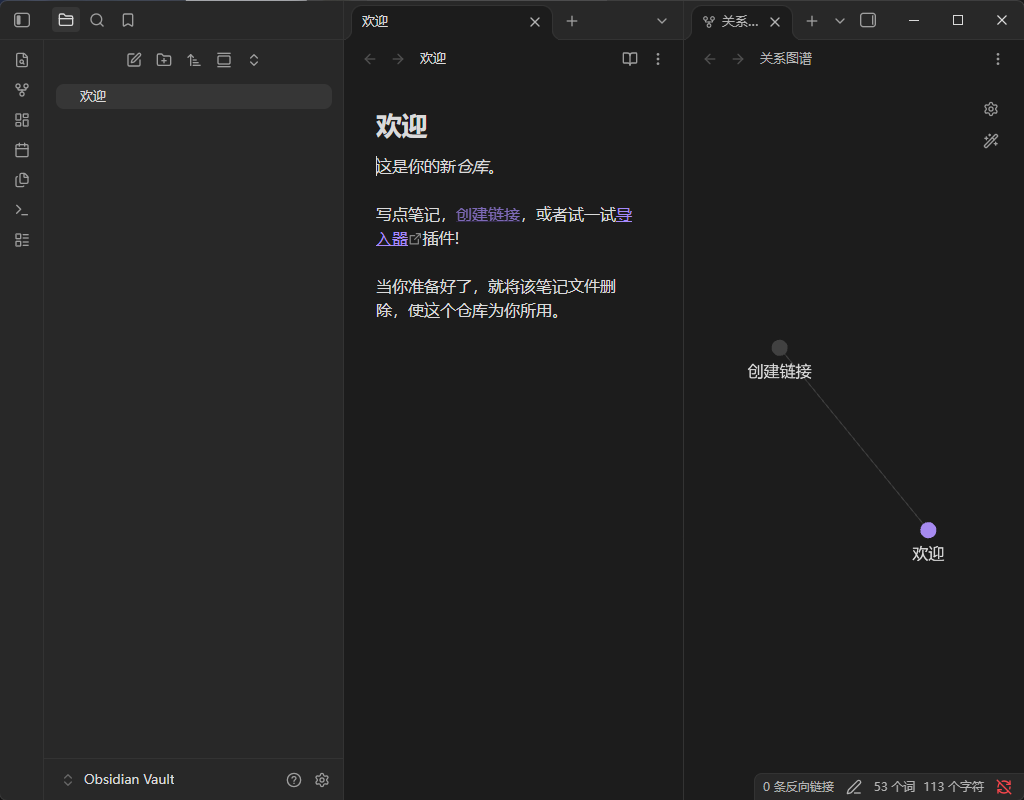The image size is (1024, 800).
Task: Navigate forward in 欢迎 note
Action: [x=398, y=59]
